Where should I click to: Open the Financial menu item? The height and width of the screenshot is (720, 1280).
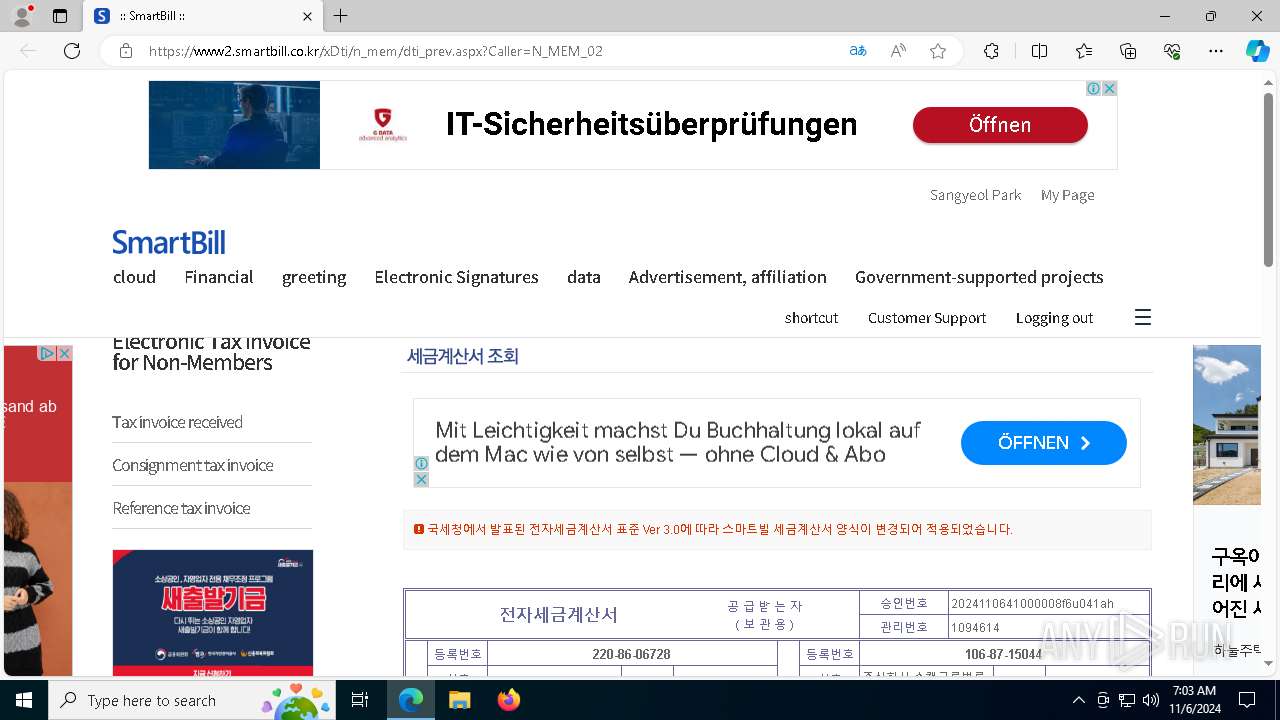tap(219, 277)
